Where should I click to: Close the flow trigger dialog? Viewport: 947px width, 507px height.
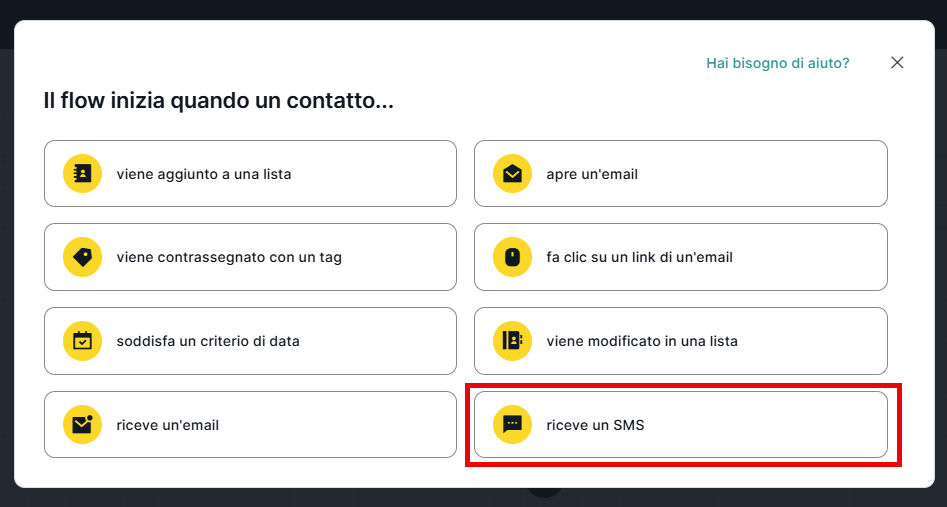tap(897, 63)
